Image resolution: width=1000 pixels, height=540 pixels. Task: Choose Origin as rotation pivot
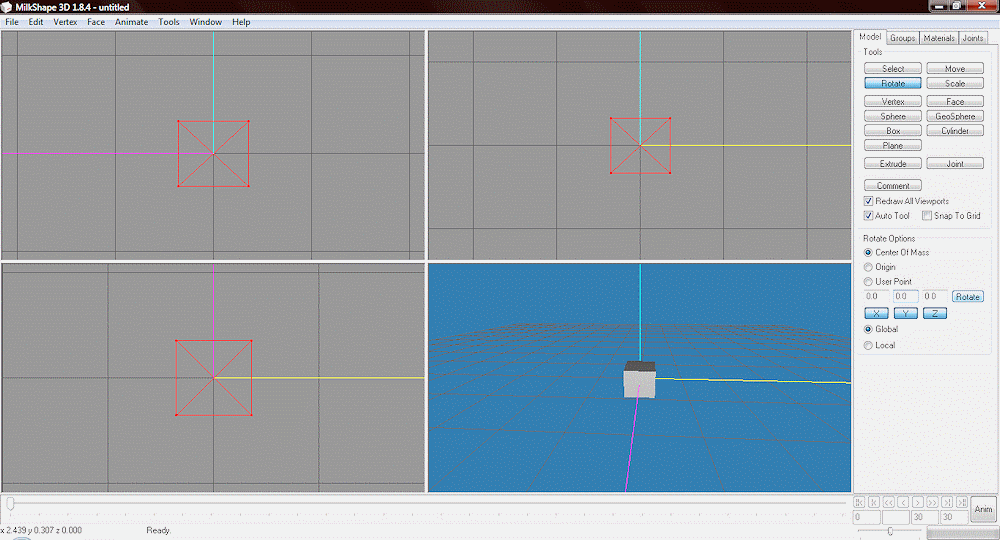tap(868, 267)
